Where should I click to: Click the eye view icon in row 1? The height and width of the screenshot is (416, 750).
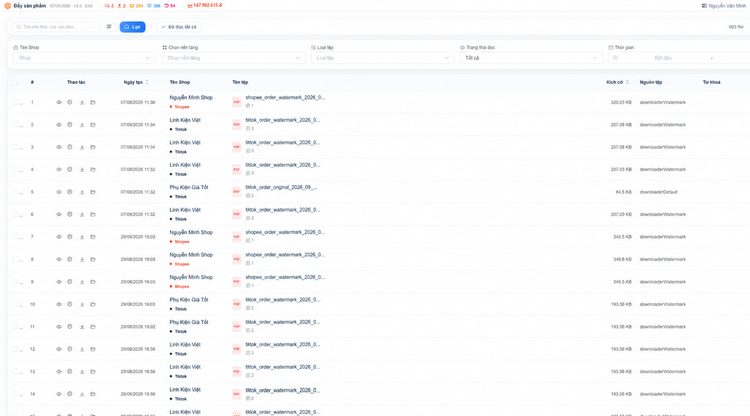click(59, 102)
